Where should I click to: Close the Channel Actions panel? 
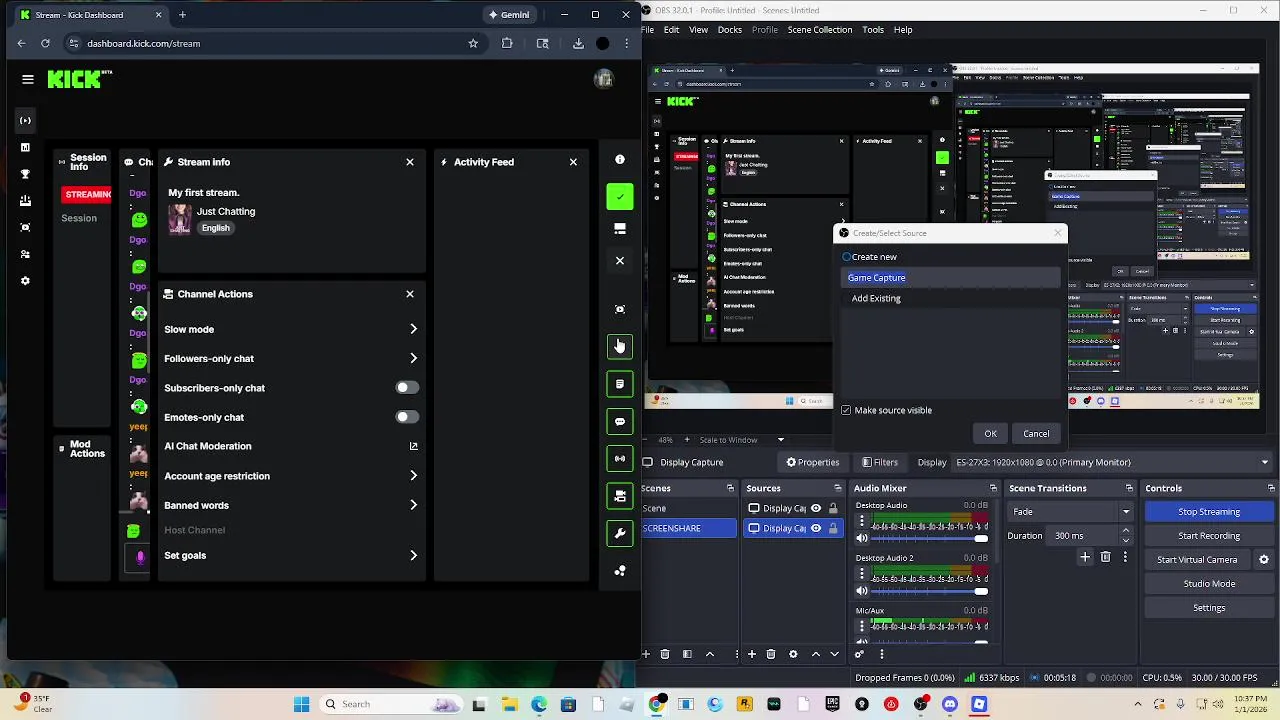[410, 294]
